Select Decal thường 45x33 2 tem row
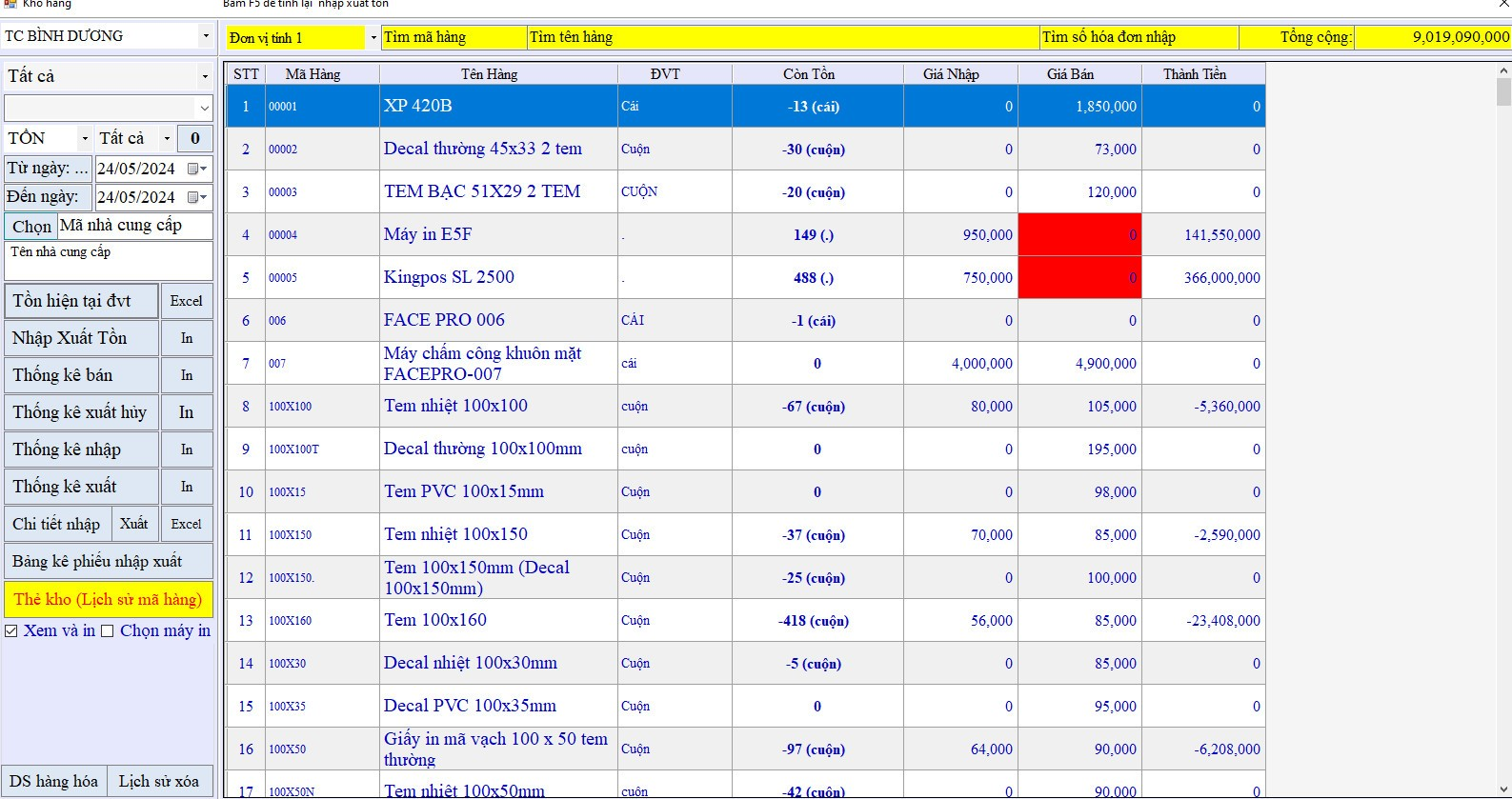Screen dimensions: 1512x799 (746, 149)
